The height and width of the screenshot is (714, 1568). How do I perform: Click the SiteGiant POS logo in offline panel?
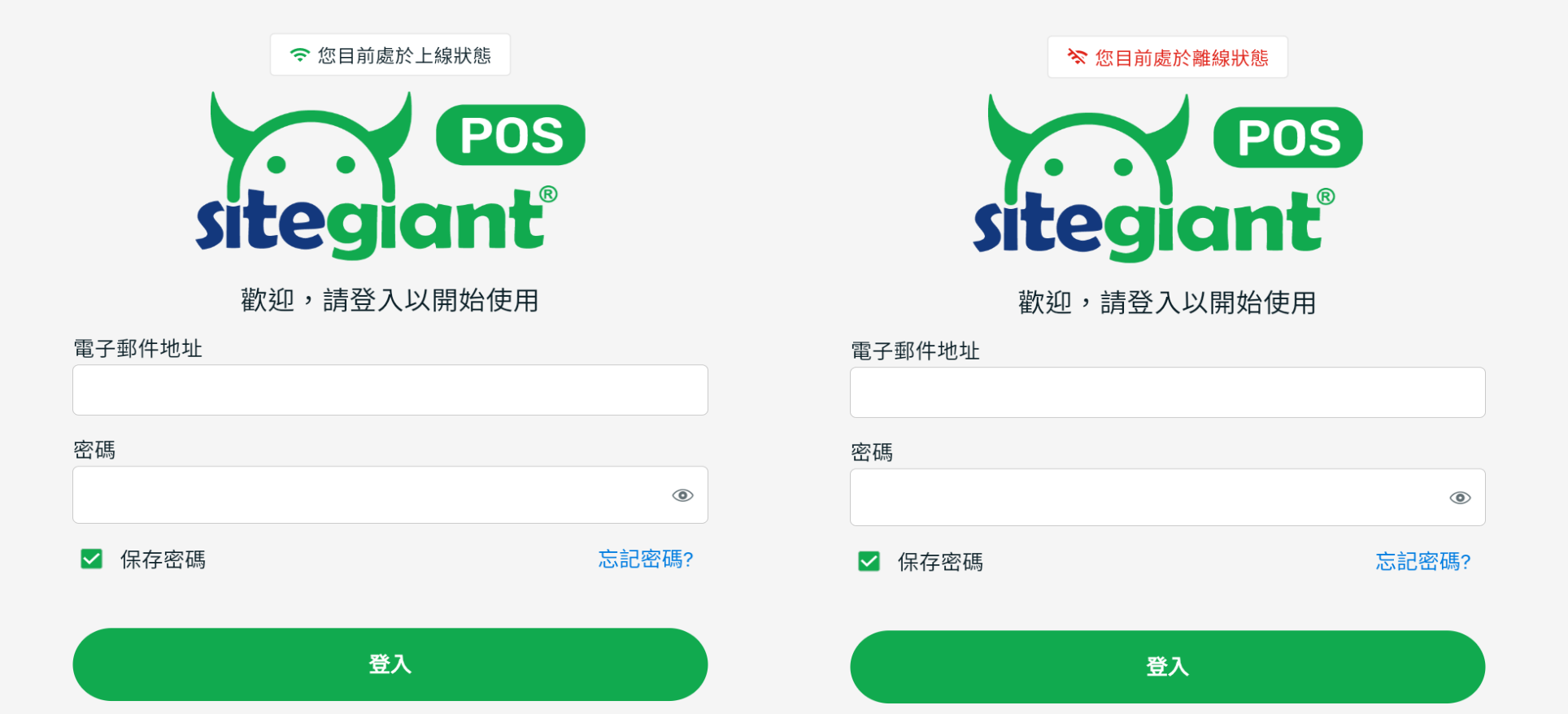point(1168,178)
